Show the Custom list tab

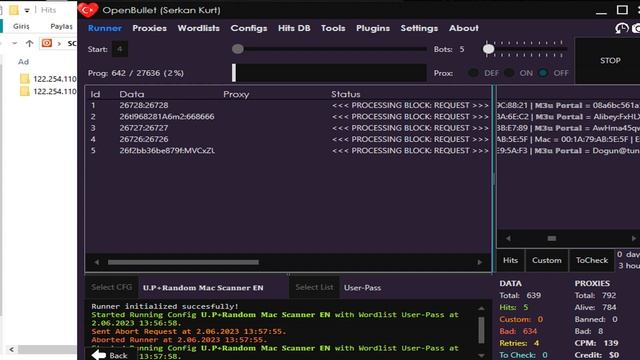[x=547, y=260]
